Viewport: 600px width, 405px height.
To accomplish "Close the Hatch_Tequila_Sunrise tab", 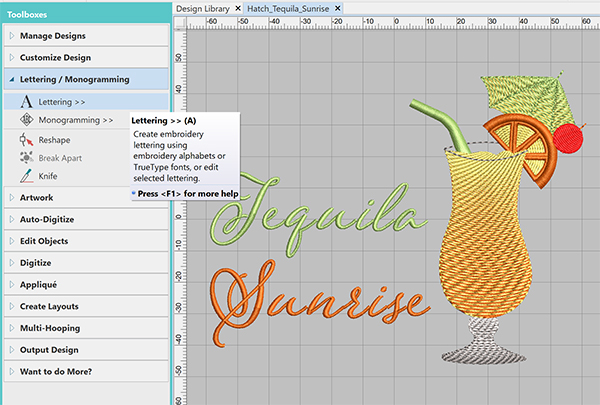I will (340, 8).
